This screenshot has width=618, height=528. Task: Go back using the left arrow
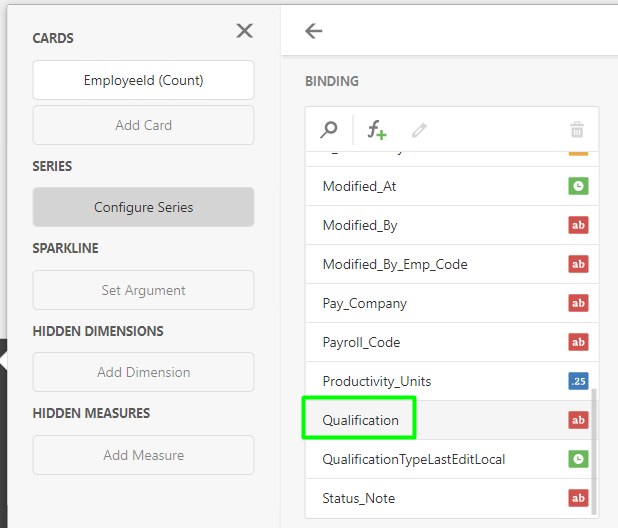pyautogui.click(x=314, y=31)
